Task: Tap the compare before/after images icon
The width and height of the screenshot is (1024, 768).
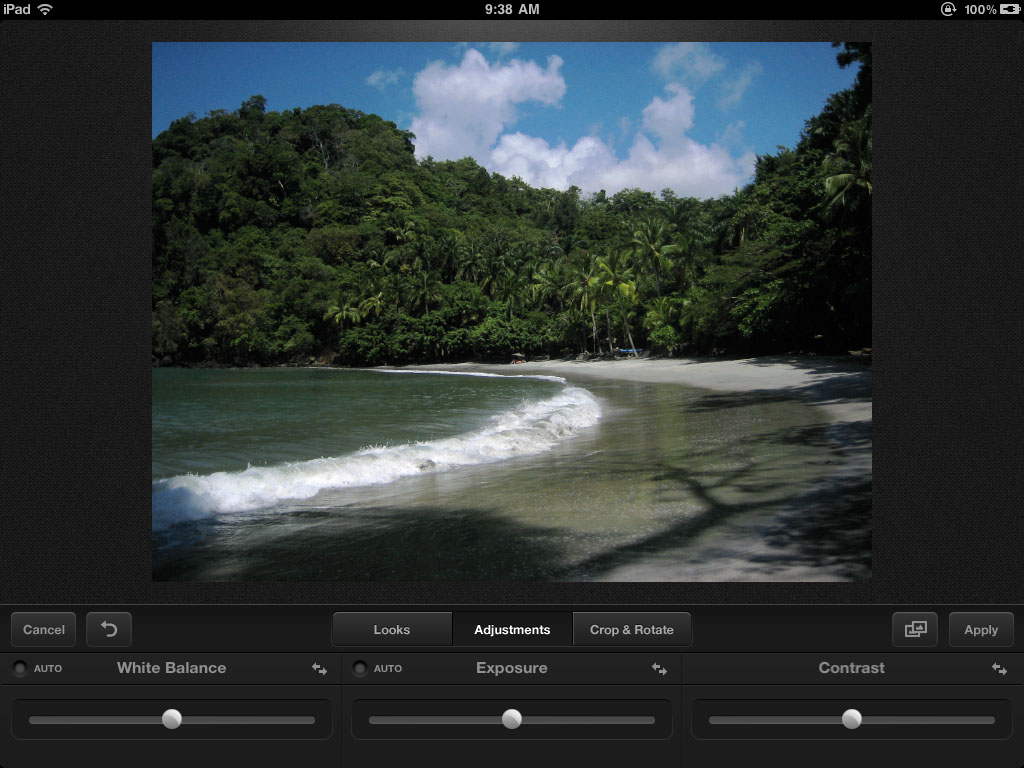Action: coord(915,629)
